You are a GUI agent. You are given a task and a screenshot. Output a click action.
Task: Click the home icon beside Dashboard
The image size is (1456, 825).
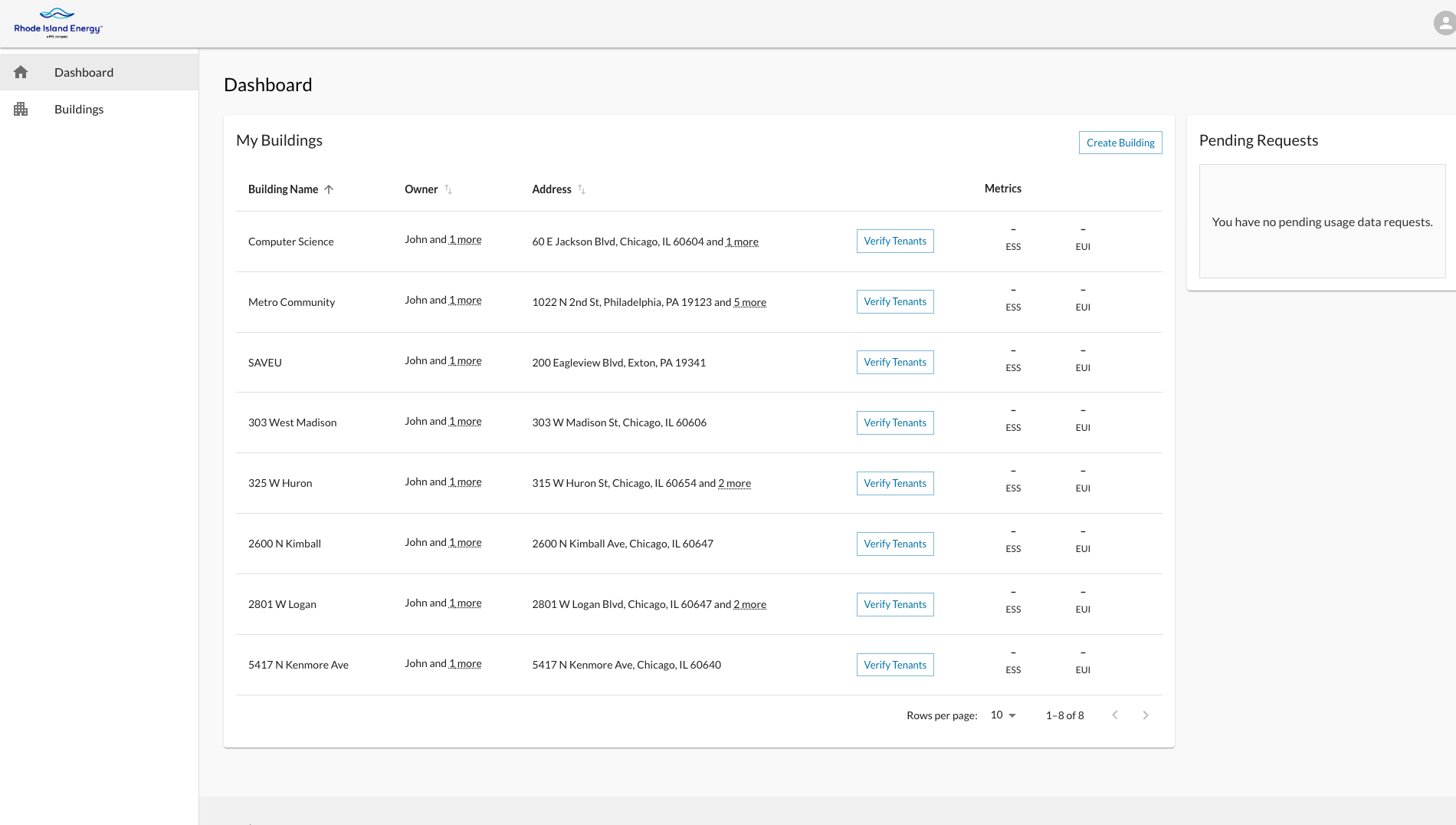[21, 72]
